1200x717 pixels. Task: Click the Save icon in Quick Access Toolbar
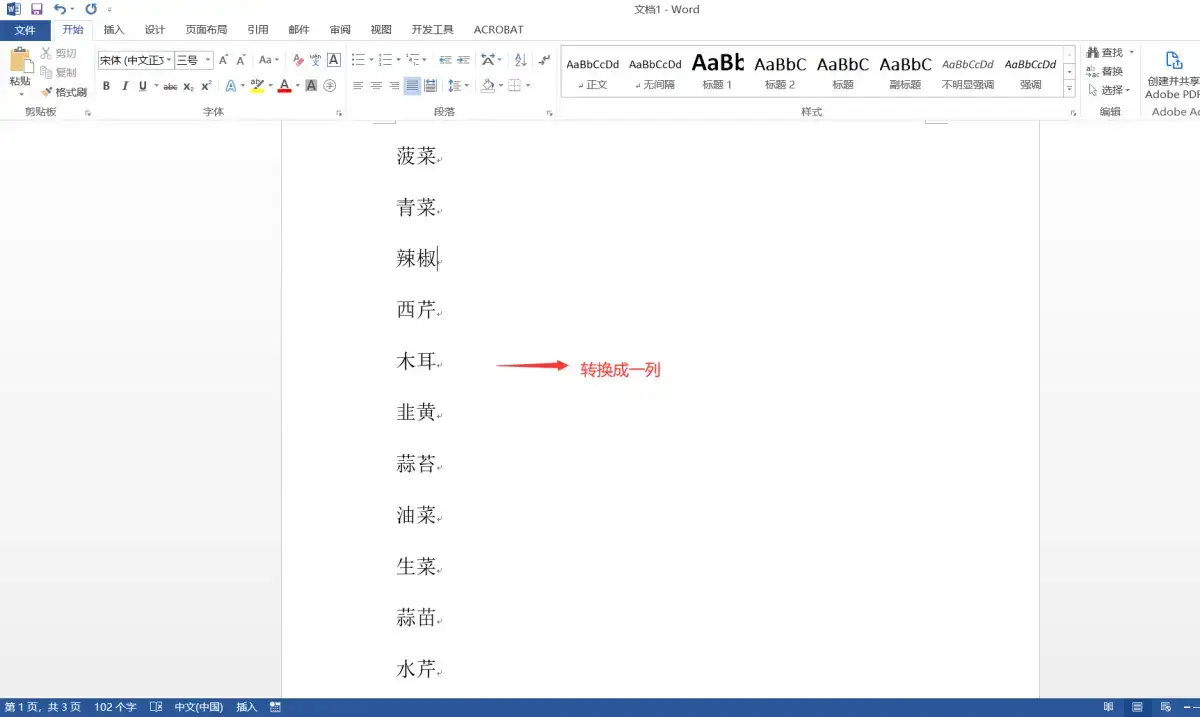tap(37, 9)
